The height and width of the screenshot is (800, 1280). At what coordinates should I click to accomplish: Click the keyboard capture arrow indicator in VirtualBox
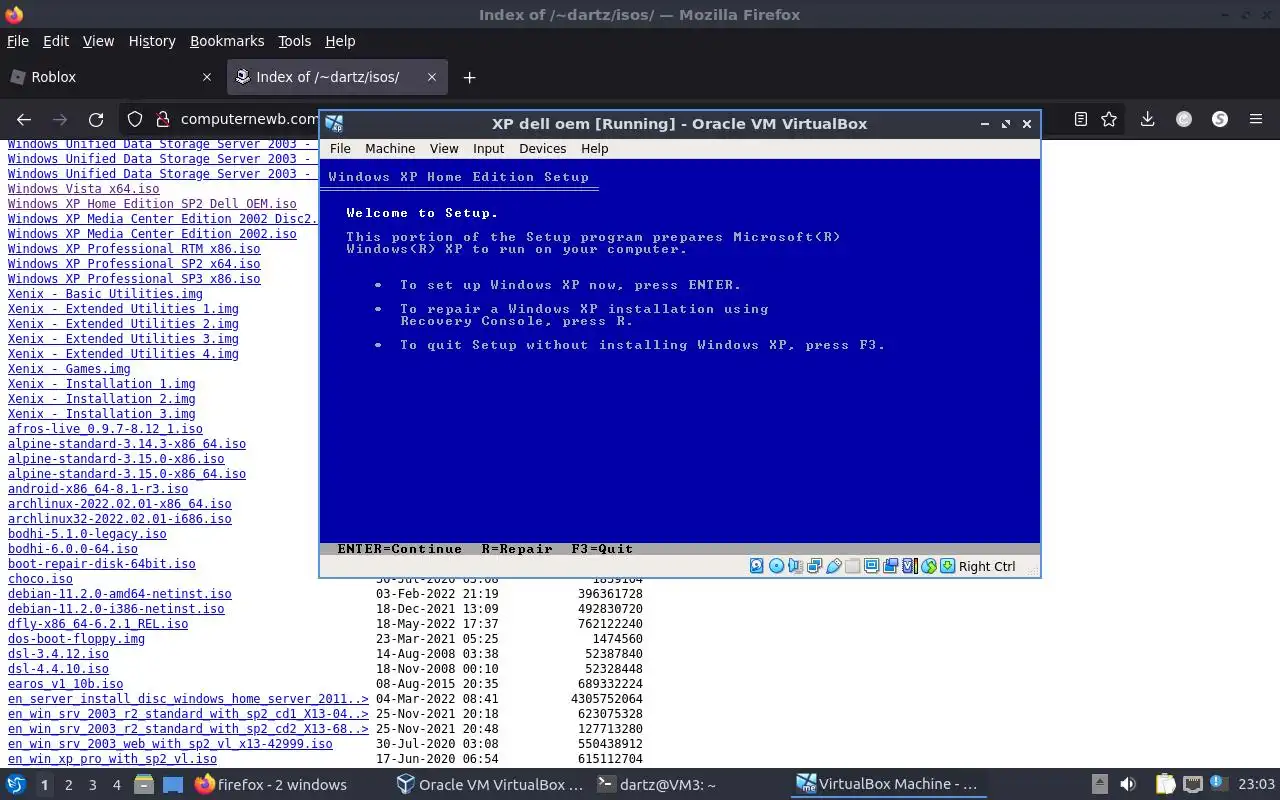[947, 566]
